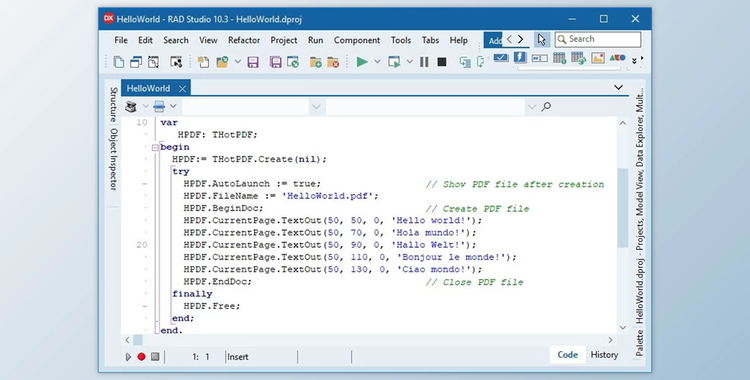Viewport: 750px width, 380px height.
Task: Select the grid with link component icon
Action: tap(578, 58)
